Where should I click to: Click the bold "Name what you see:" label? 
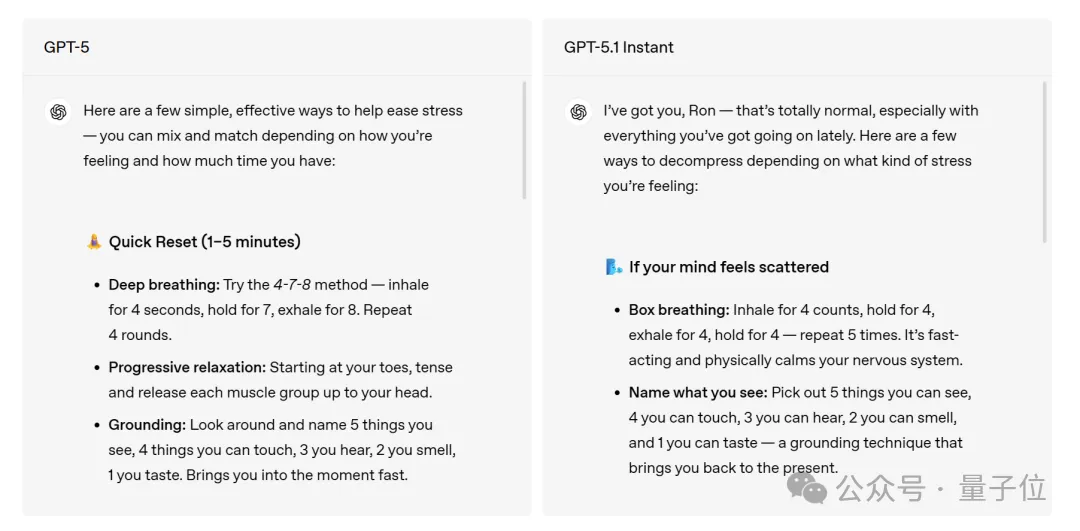pyautogui.click(x=698, y=392)
